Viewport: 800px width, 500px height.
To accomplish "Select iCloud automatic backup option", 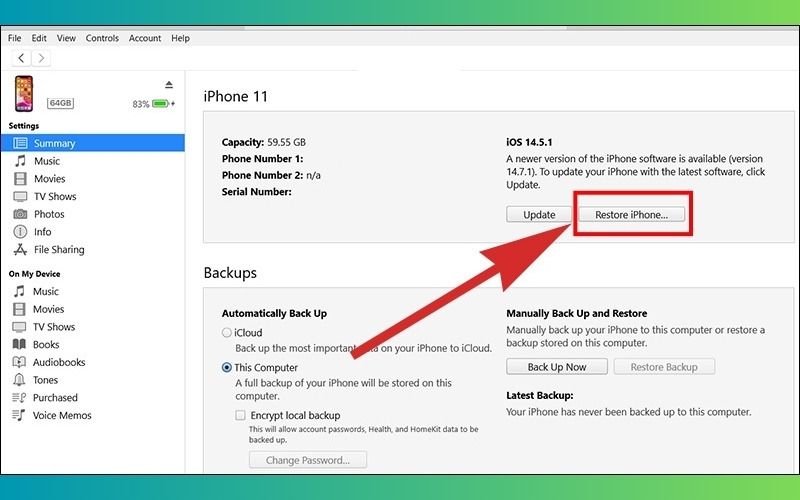I will [x=227, y=333].
